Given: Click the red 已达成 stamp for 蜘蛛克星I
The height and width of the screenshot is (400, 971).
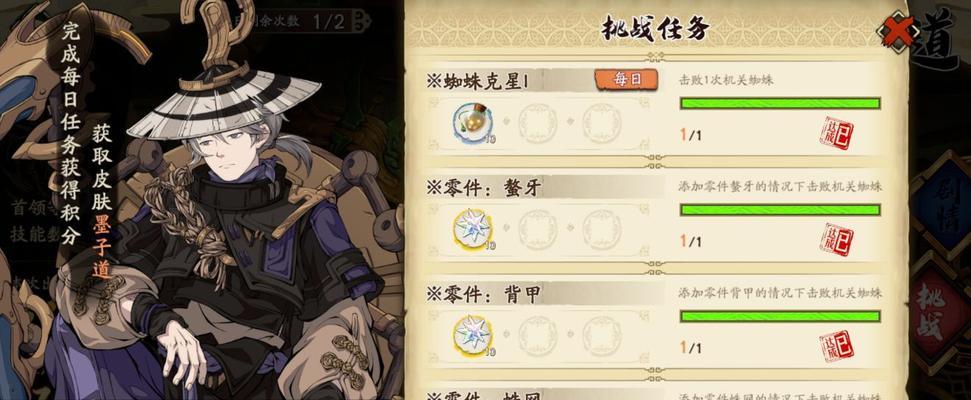Looking at the screenshot, I should point(836,134).
